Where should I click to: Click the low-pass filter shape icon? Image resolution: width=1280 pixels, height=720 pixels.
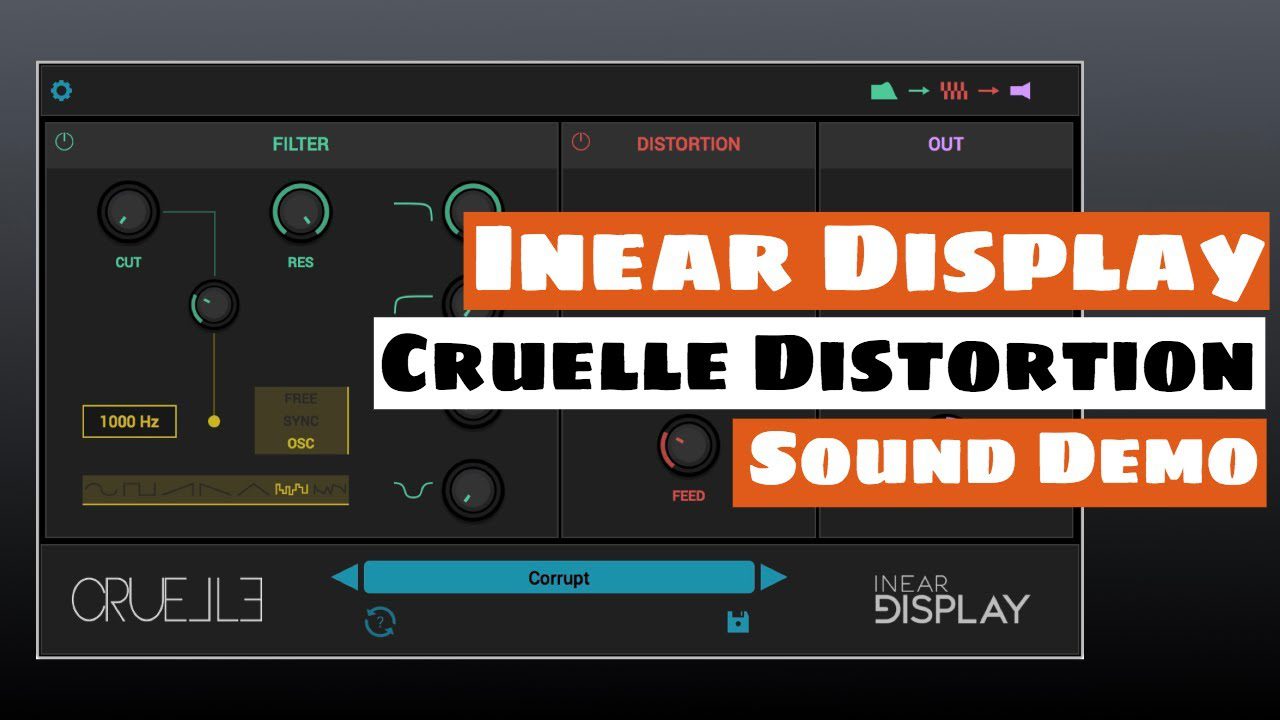click(413, 210)
